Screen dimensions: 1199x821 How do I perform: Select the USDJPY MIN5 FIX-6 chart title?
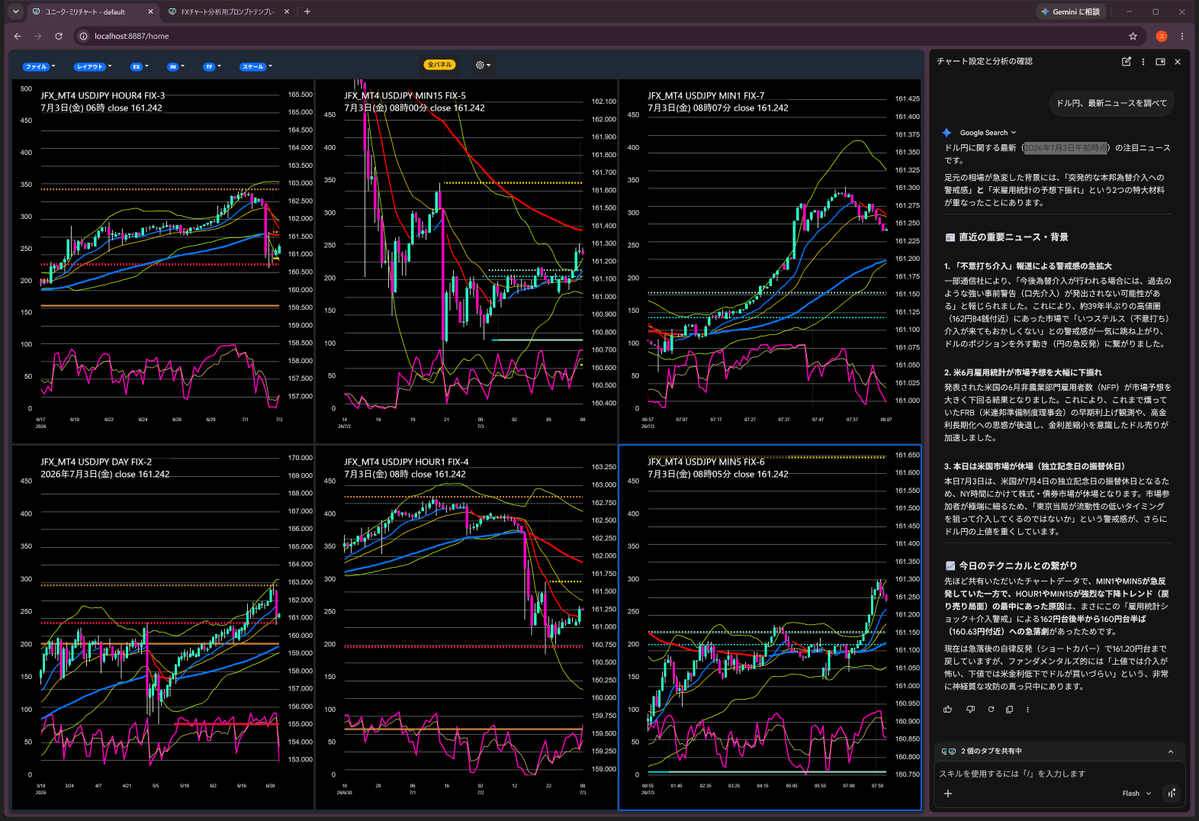(706, 462)
